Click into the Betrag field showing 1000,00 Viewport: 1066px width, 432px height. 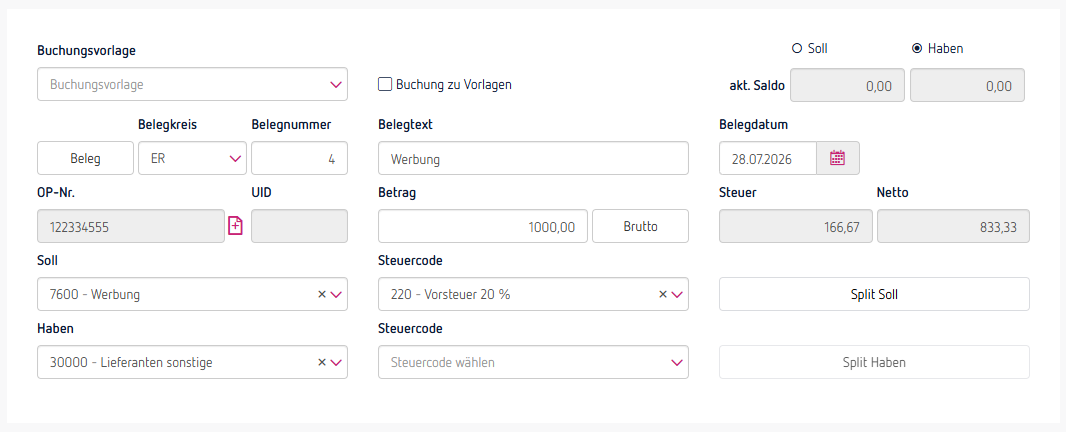[483, 226]
